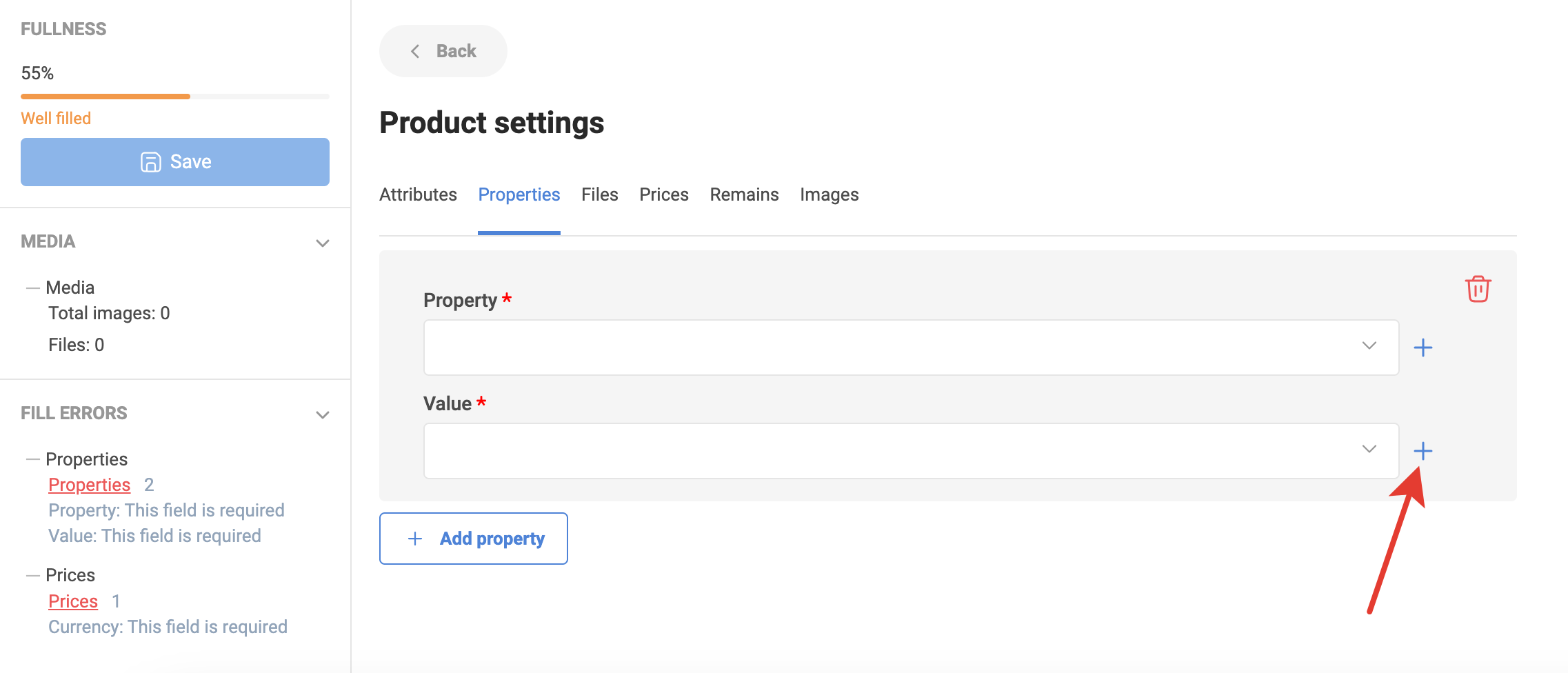Click the plus icon next to Value field

point(1423,451)
